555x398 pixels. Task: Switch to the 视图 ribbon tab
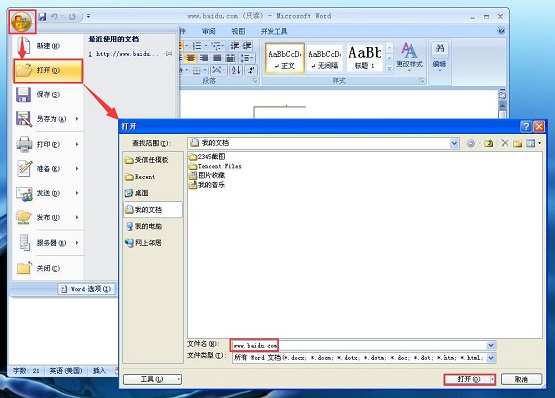238,31
